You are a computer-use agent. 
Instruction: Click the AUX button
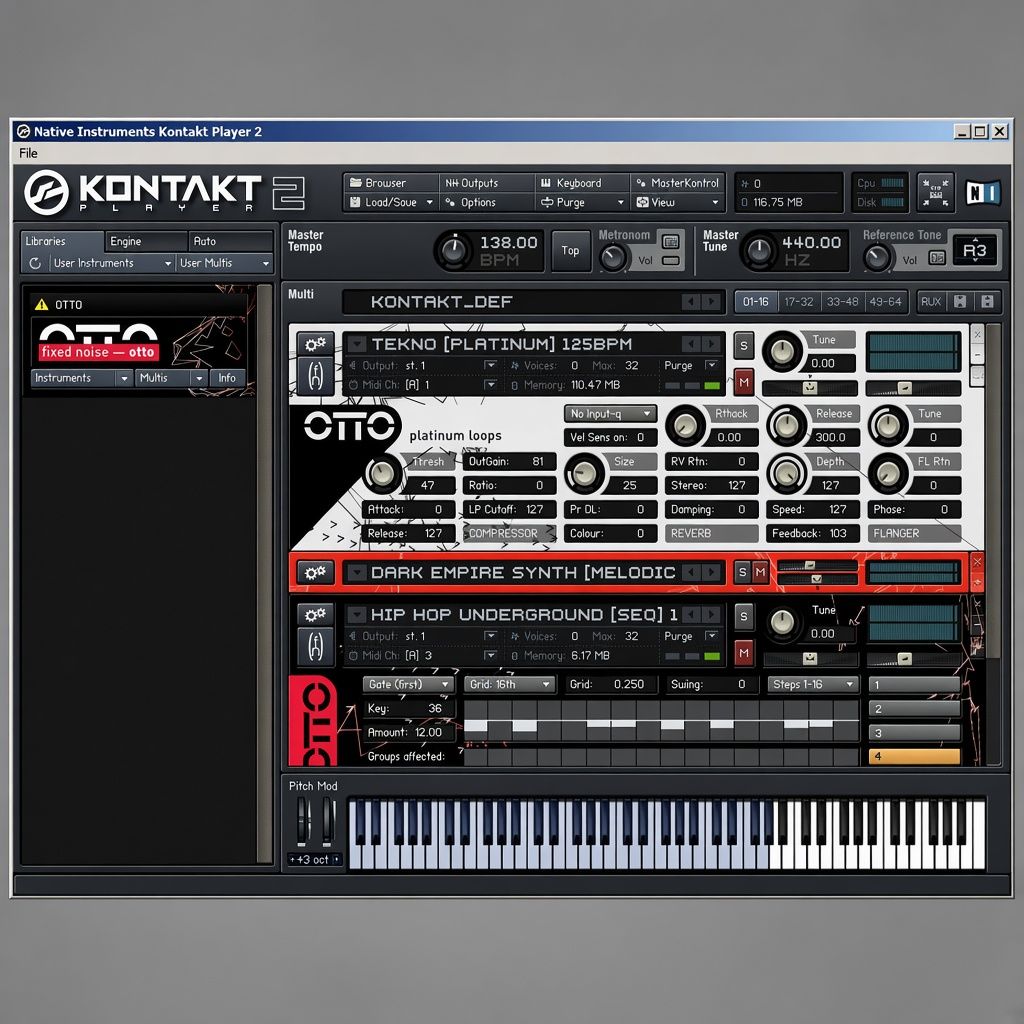point(931,302)
